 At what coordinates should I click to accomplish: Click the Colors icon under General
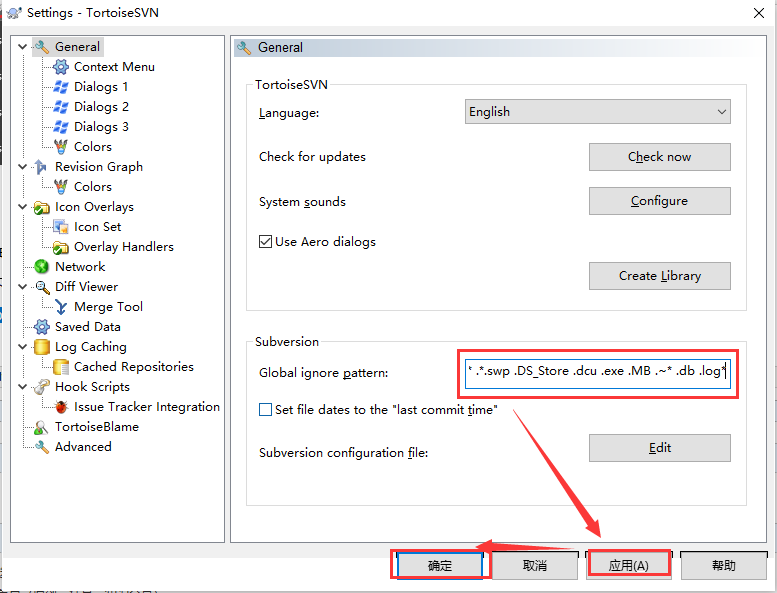tap(60, 147)
